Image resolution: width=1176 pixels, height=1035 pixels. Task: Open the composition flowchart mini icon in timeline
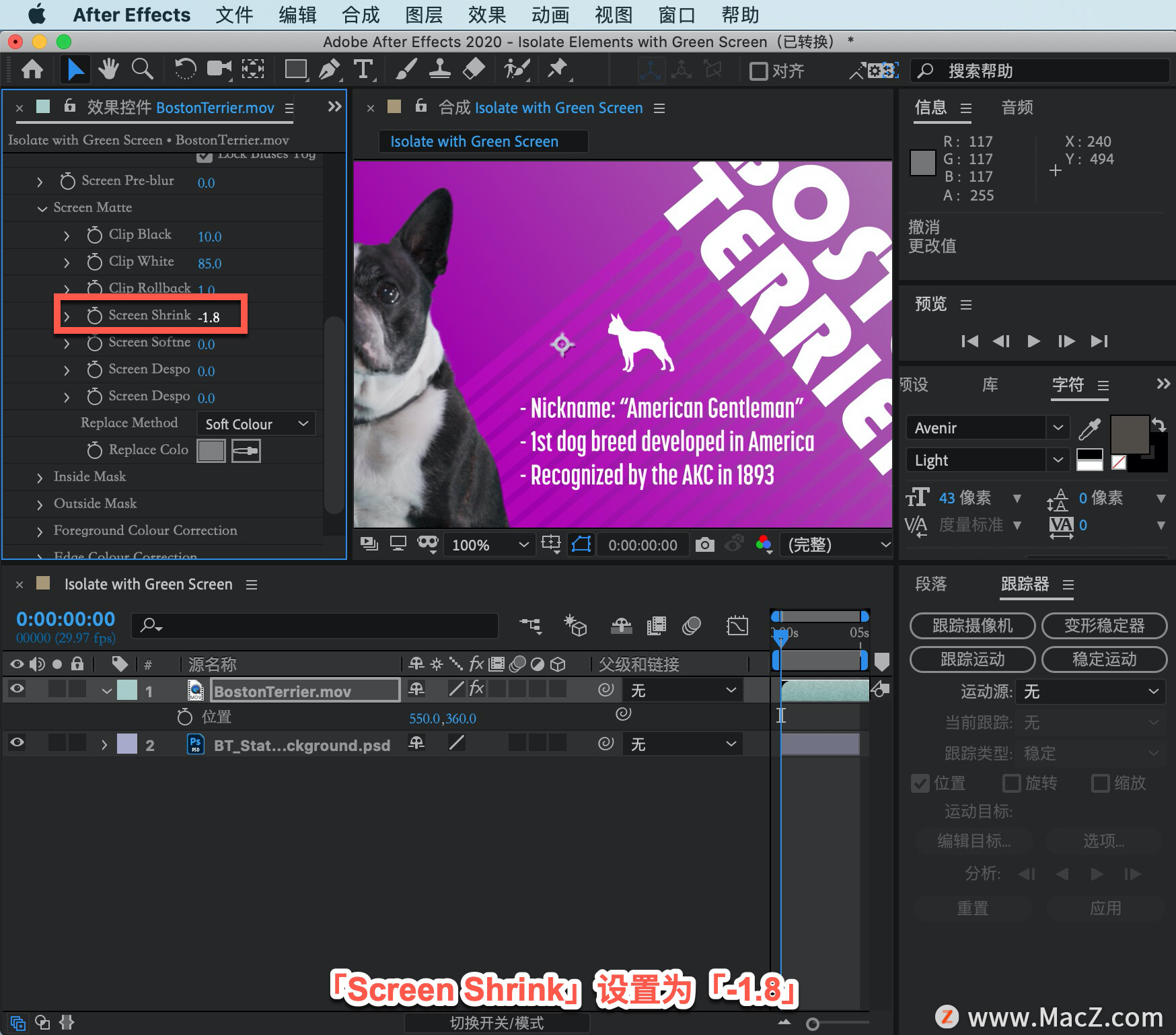[531, 626]
